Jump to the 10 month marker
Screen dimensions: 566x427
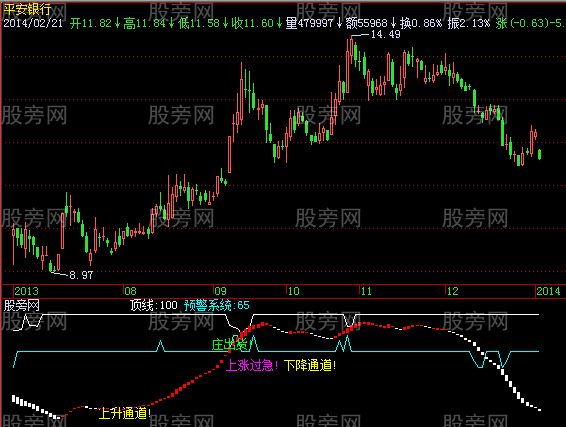click(x=293, y=291)
